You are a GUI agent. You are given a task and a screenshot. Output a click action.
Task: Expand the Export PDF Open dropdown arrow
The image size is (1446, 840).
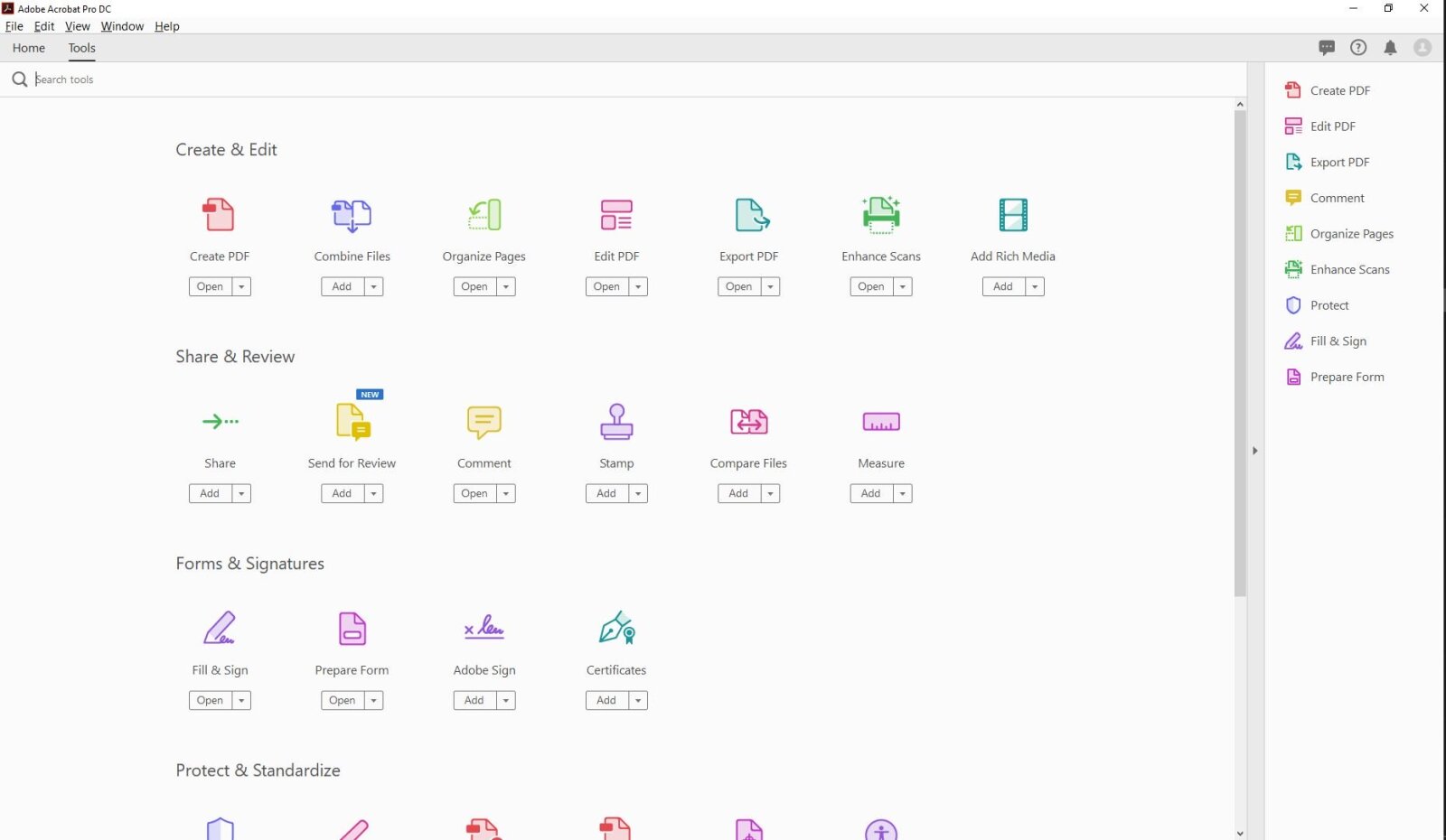(768, 286)
